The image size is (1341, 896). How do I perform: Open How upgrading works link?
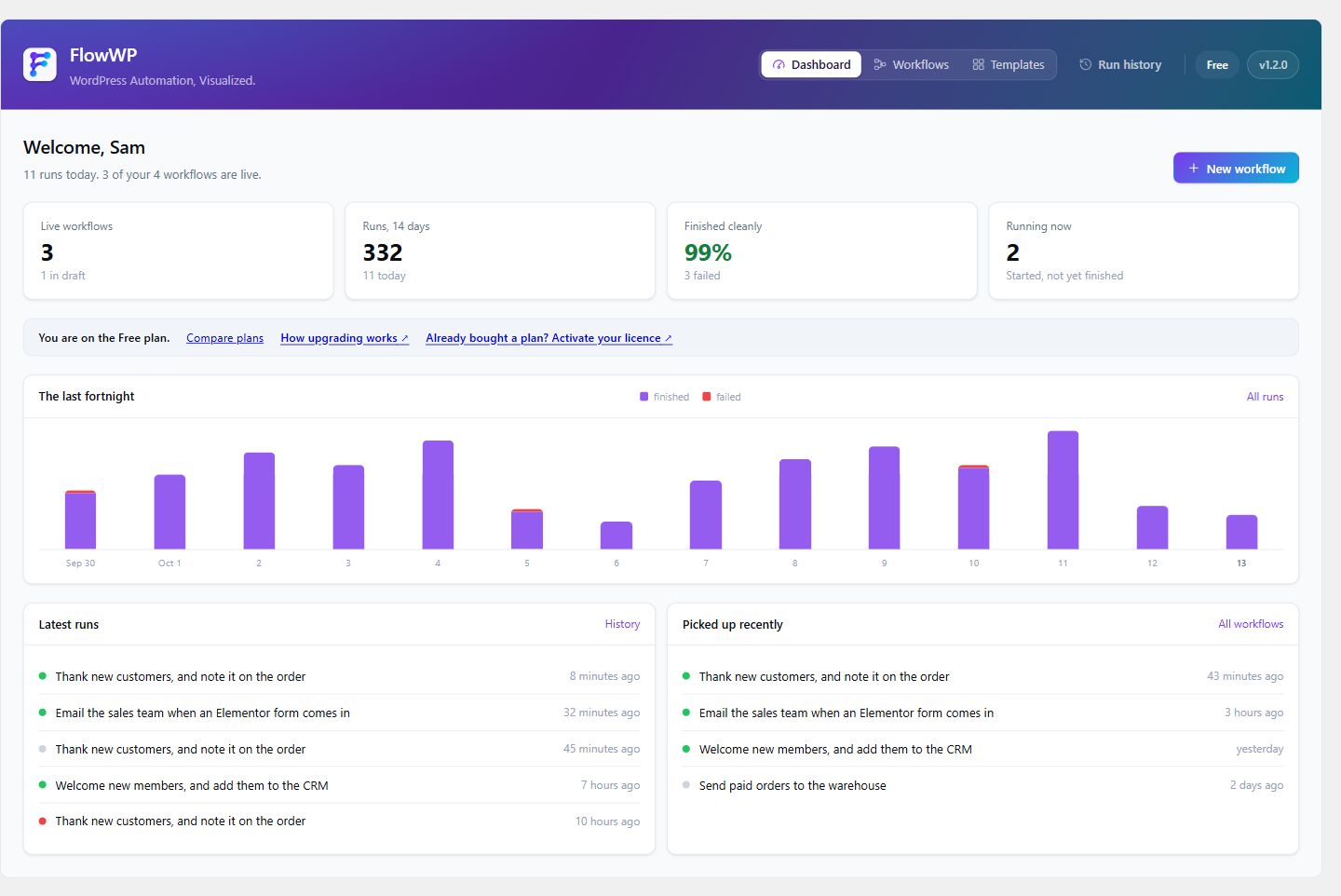pyautogui.click(x=345, y=338)
